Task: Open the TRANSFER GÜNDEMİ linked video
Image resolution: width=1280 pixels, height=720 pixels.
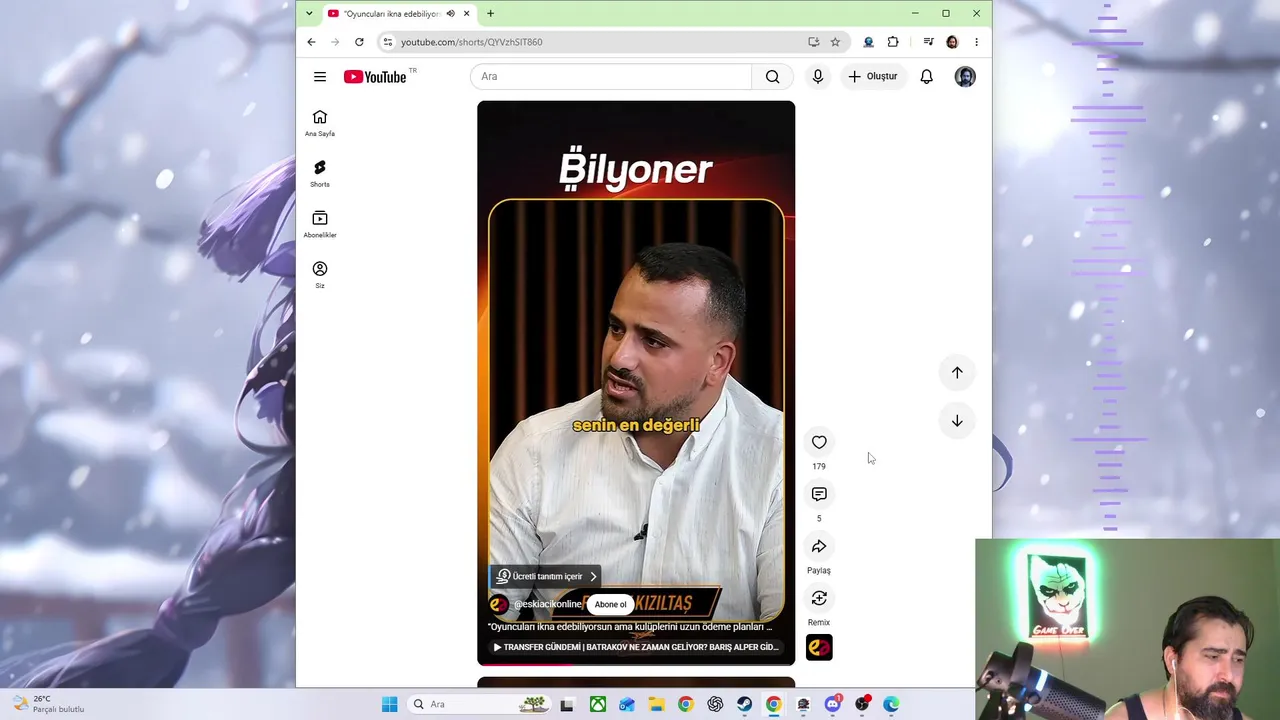Action: 636,647
